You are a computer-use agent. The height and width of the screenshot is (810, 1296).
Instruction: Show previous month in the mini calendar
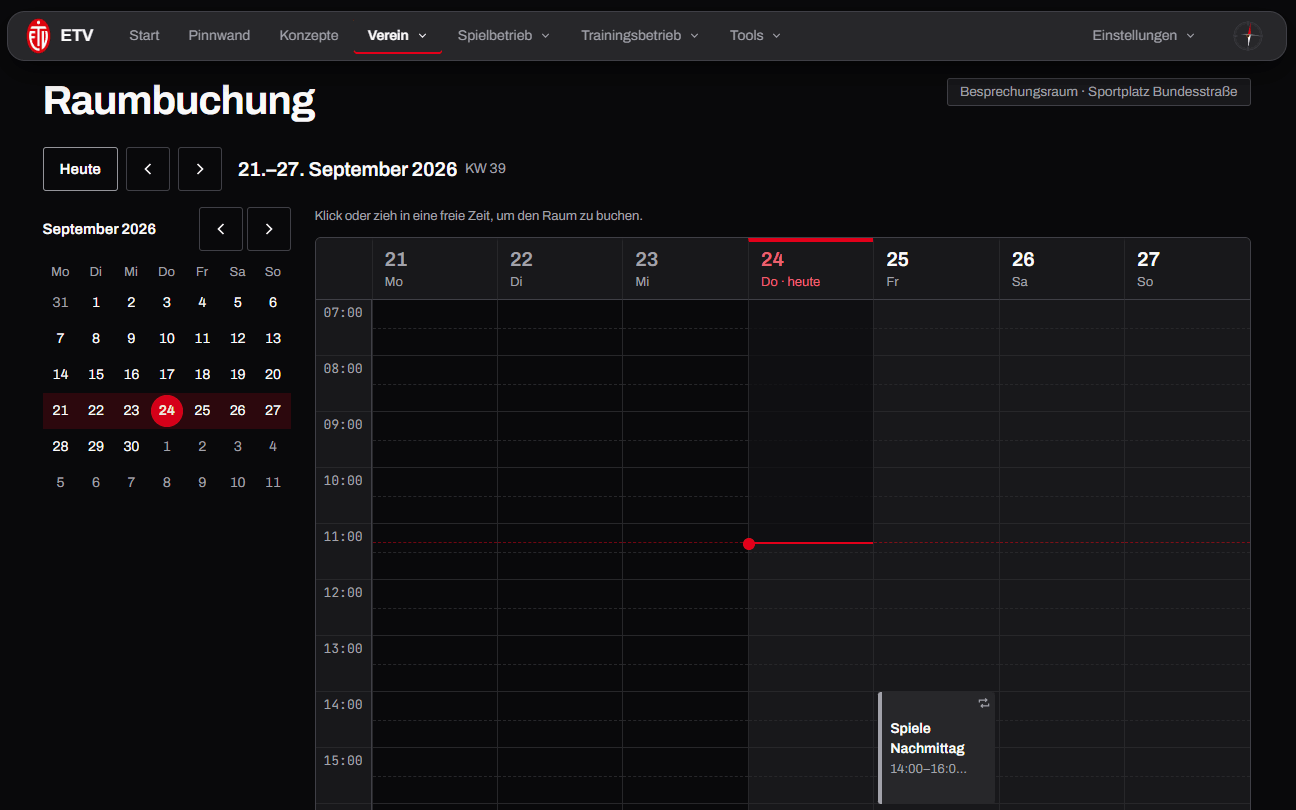(221, 229)
